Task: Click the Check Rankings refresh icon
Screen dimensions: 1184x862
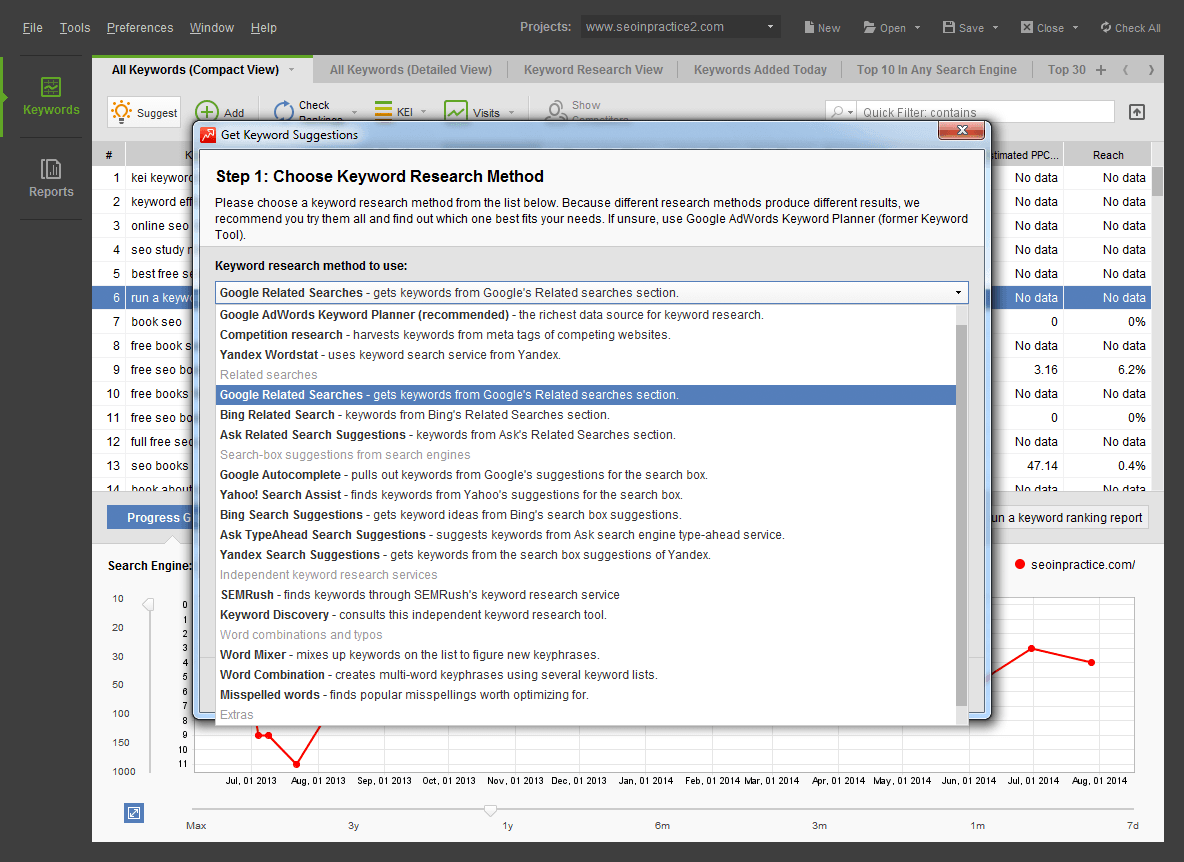Action: [x=283, y=112]
